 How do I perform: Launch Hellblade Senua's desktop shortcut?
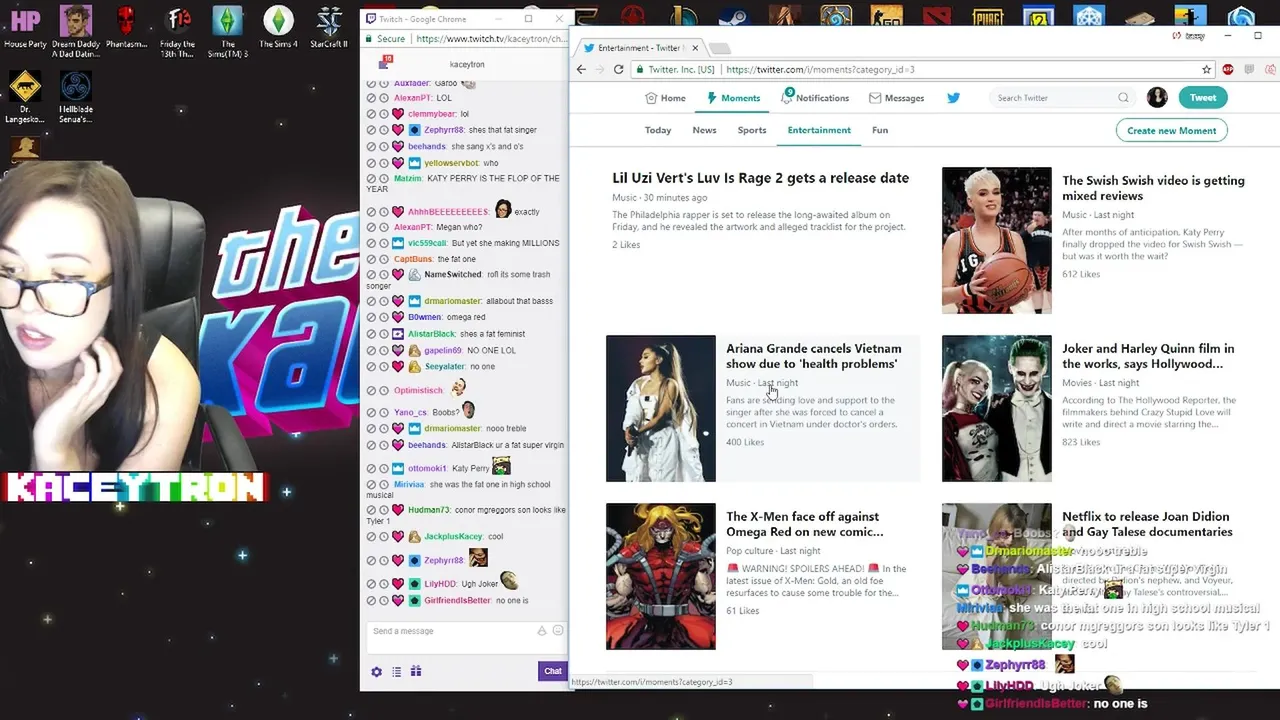coord(76,97)
